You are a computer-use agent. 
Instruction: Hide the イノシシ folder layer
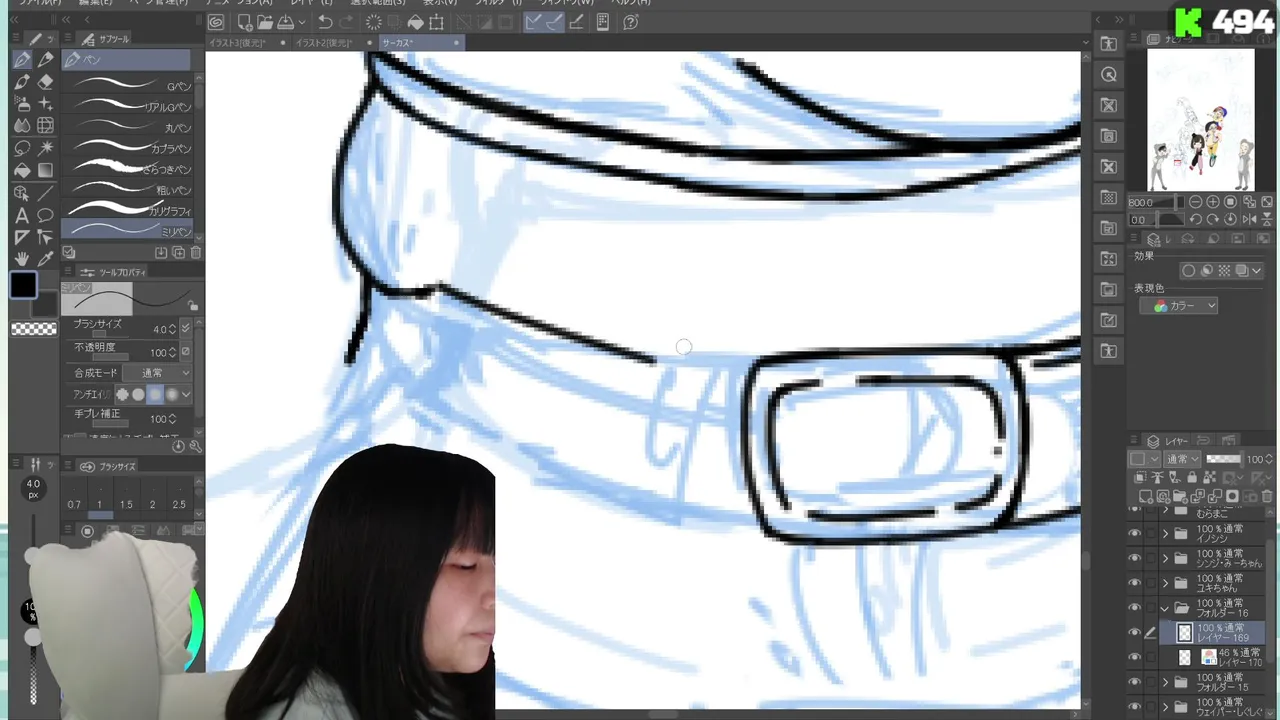pos(1134,534)
